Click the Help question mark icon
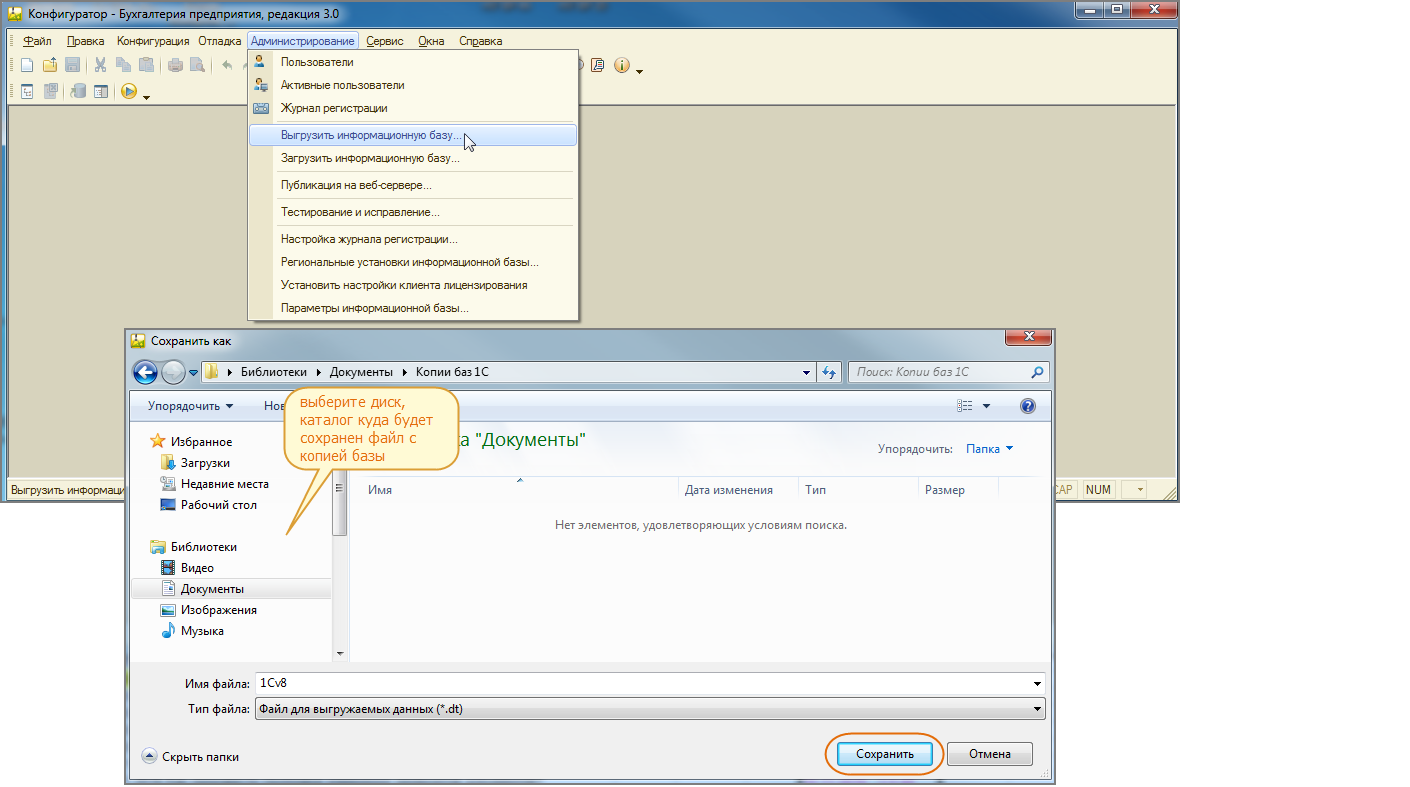Screen dimensions: 1410x787 click(x=1027, y=406)
